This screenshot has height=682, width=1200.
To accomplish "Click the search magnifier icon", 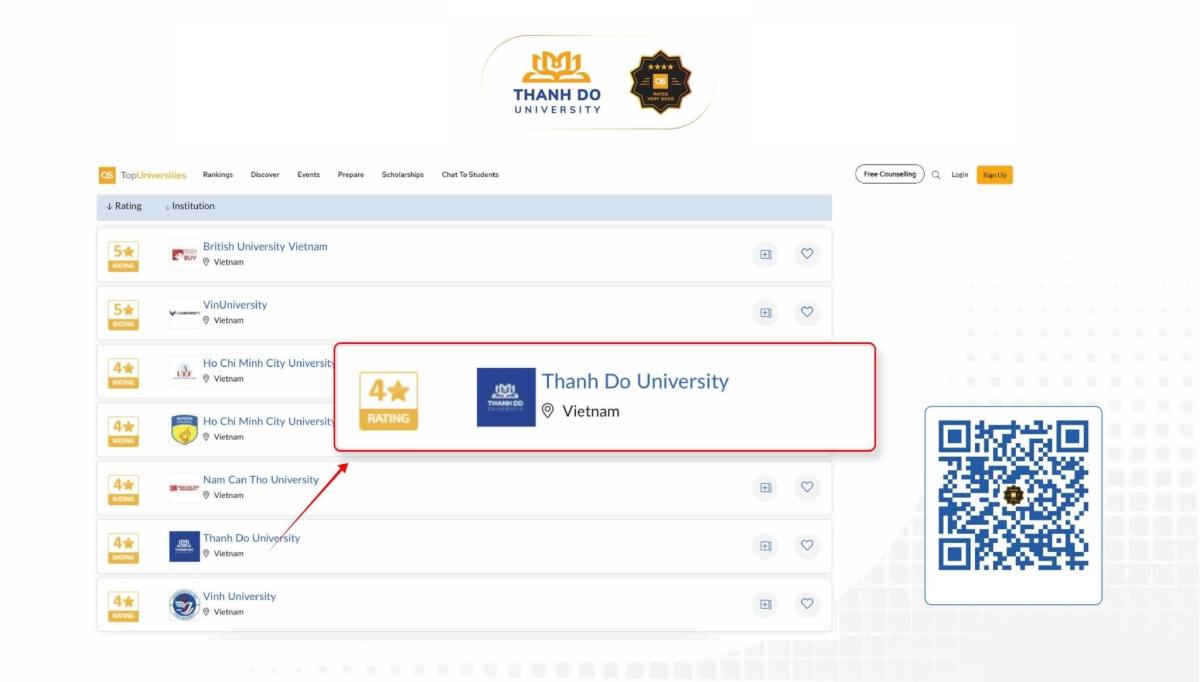I will [936, 175].
